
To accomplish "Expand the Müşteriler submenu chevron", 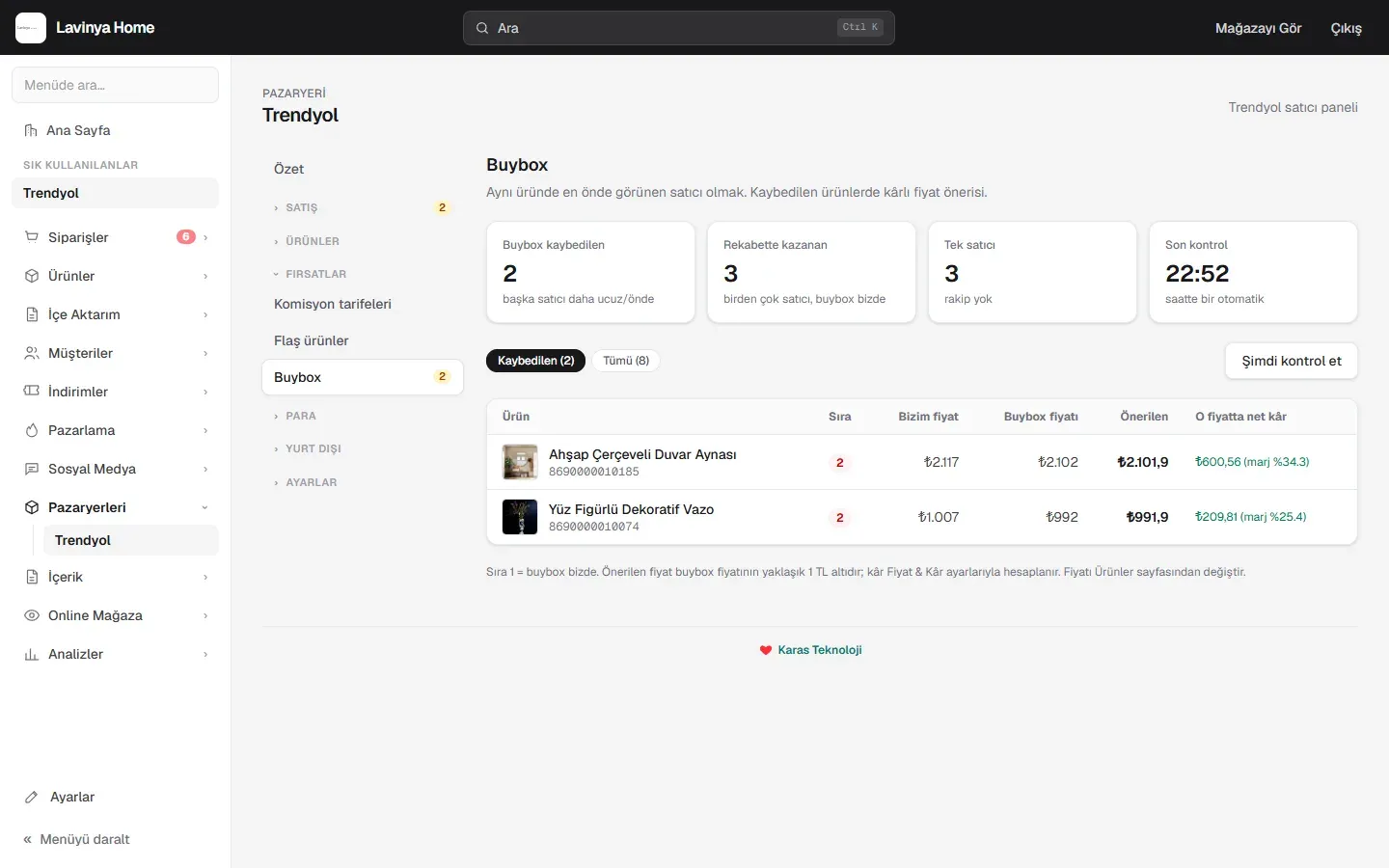I will click(205, 353).
